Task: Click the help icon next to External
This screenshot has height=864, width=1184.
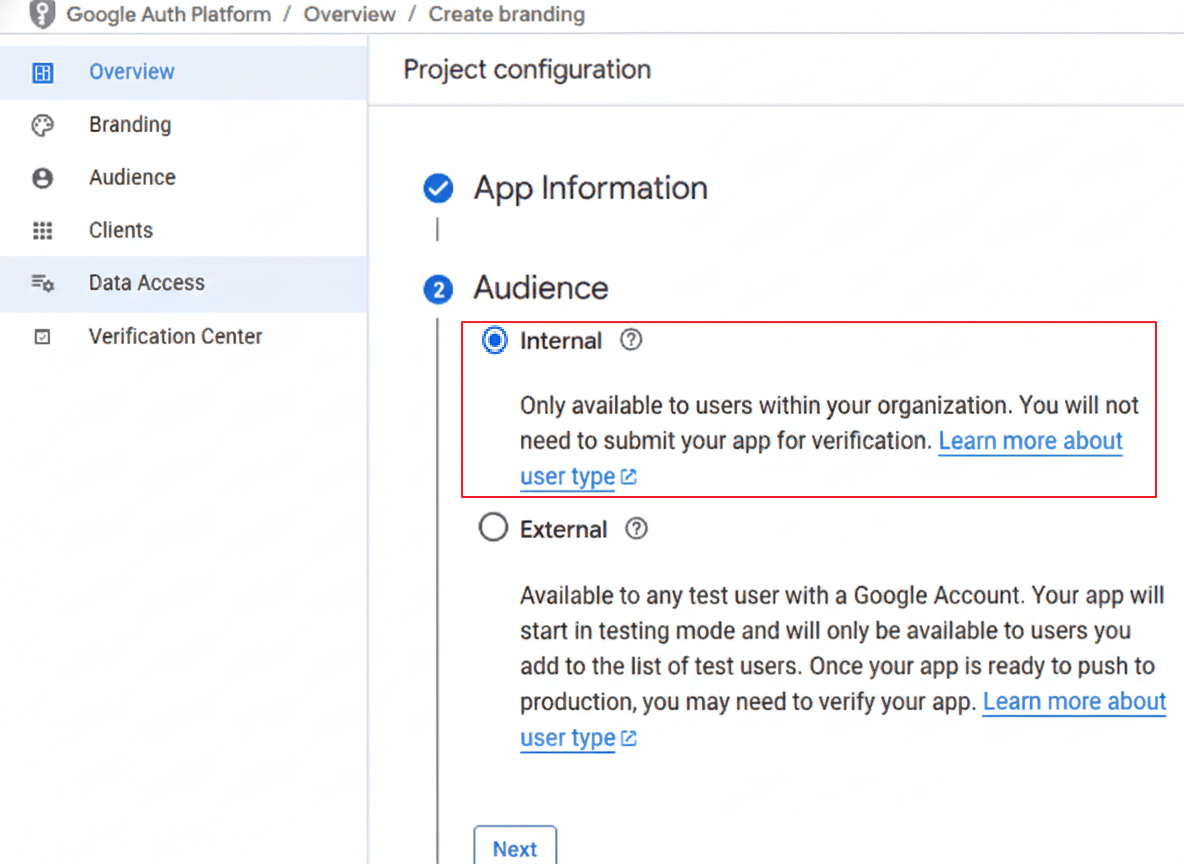Action: tap(636, 529)
